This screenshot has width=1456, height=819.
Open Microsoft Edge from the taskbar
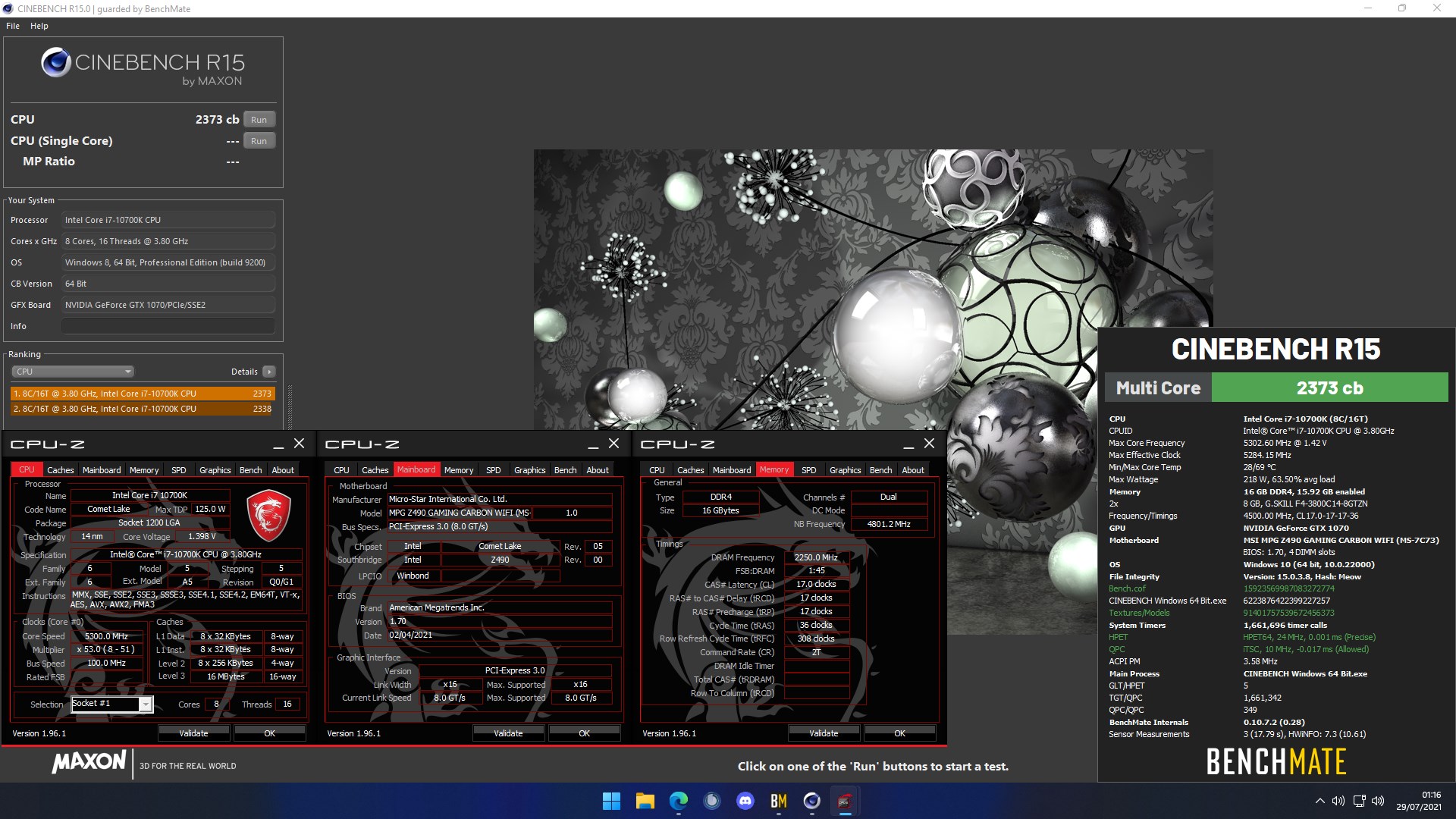pos(679,801)
